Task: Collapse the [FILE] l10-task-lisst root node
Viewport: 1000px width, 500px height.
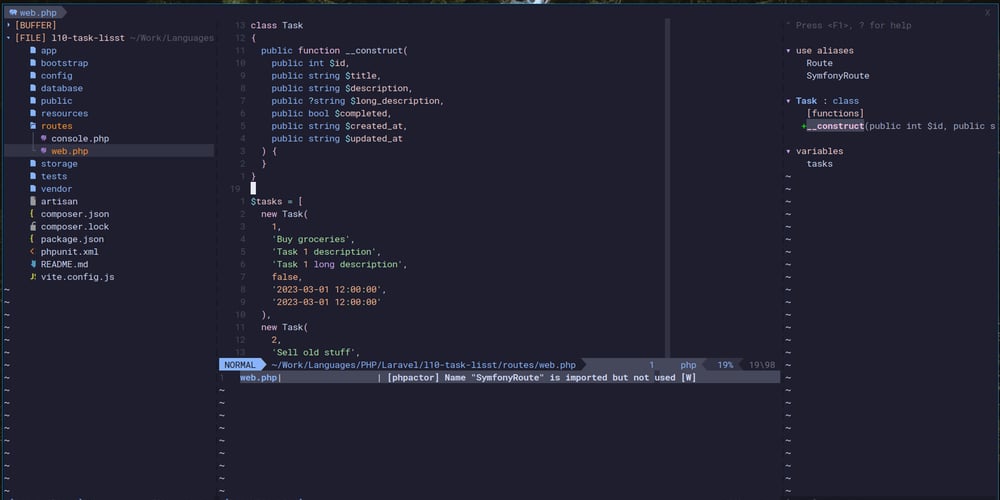Action: 9,38
